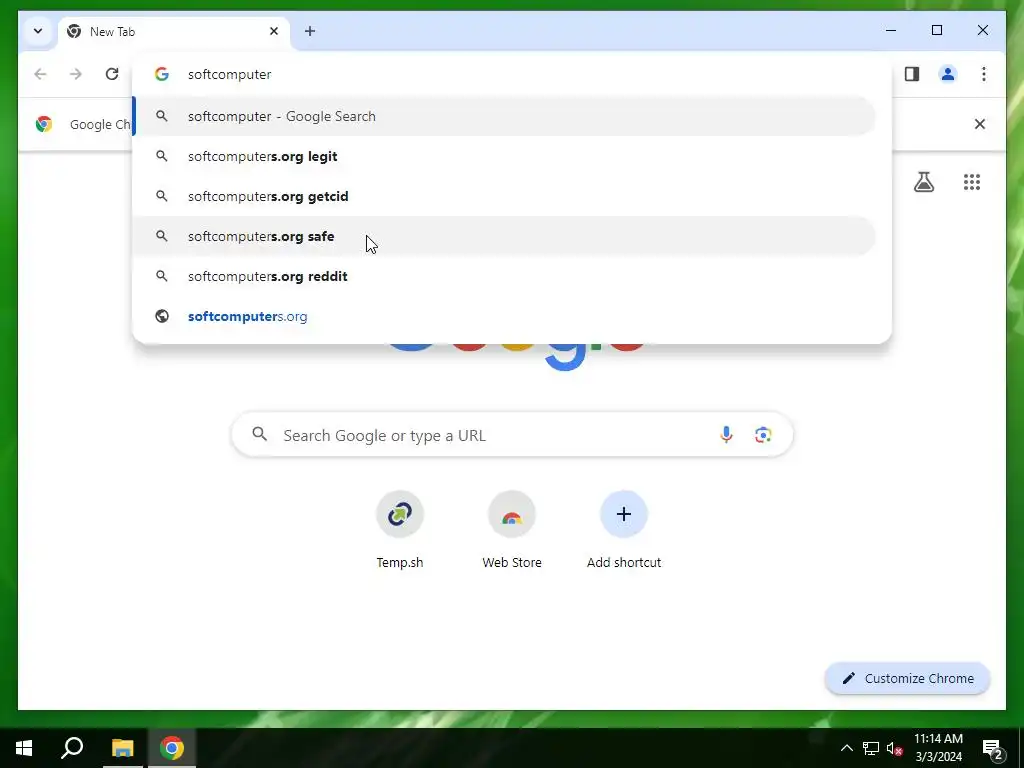Open the Temp.sh shortcut
1024x768 pixels.
pyautogui.click(x=400, y=529)
